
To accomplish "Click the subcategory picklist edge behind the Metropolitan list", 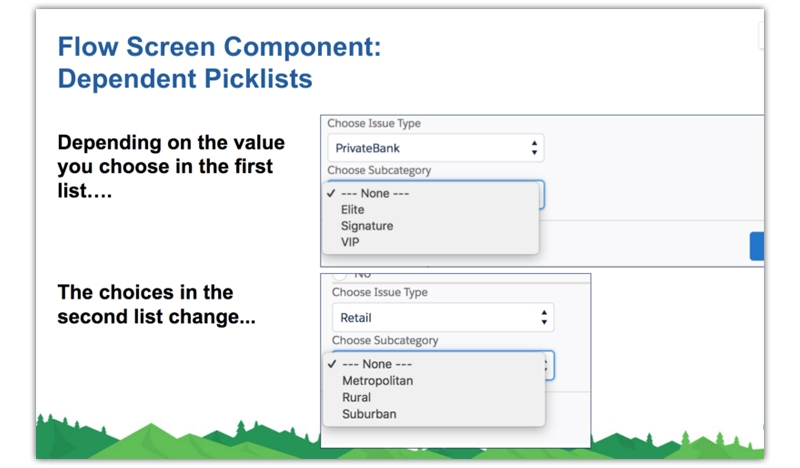I will tap(549, 366).
